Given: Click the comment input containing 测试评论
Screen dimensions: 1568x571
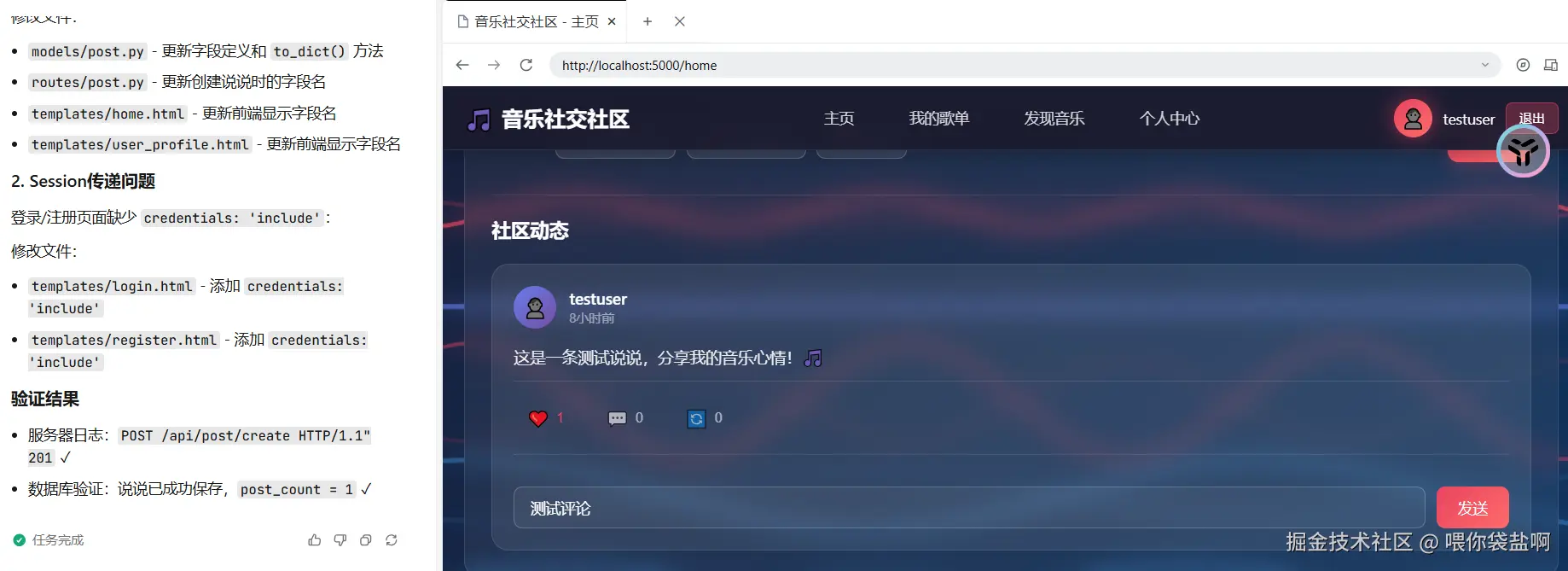Looking at the screenshot, I should [x=969, y=508].
